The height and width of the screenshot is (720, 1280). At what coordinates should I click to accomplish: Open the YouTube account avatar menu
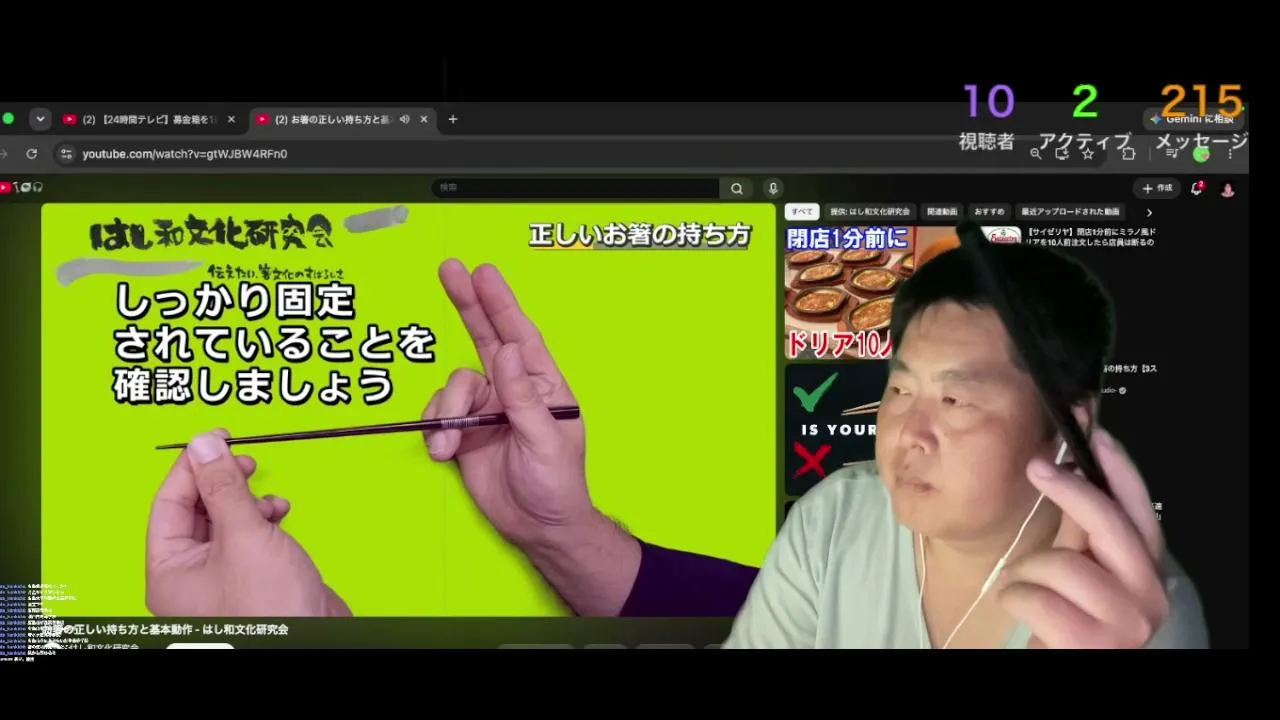click(x=1228, y=188)
